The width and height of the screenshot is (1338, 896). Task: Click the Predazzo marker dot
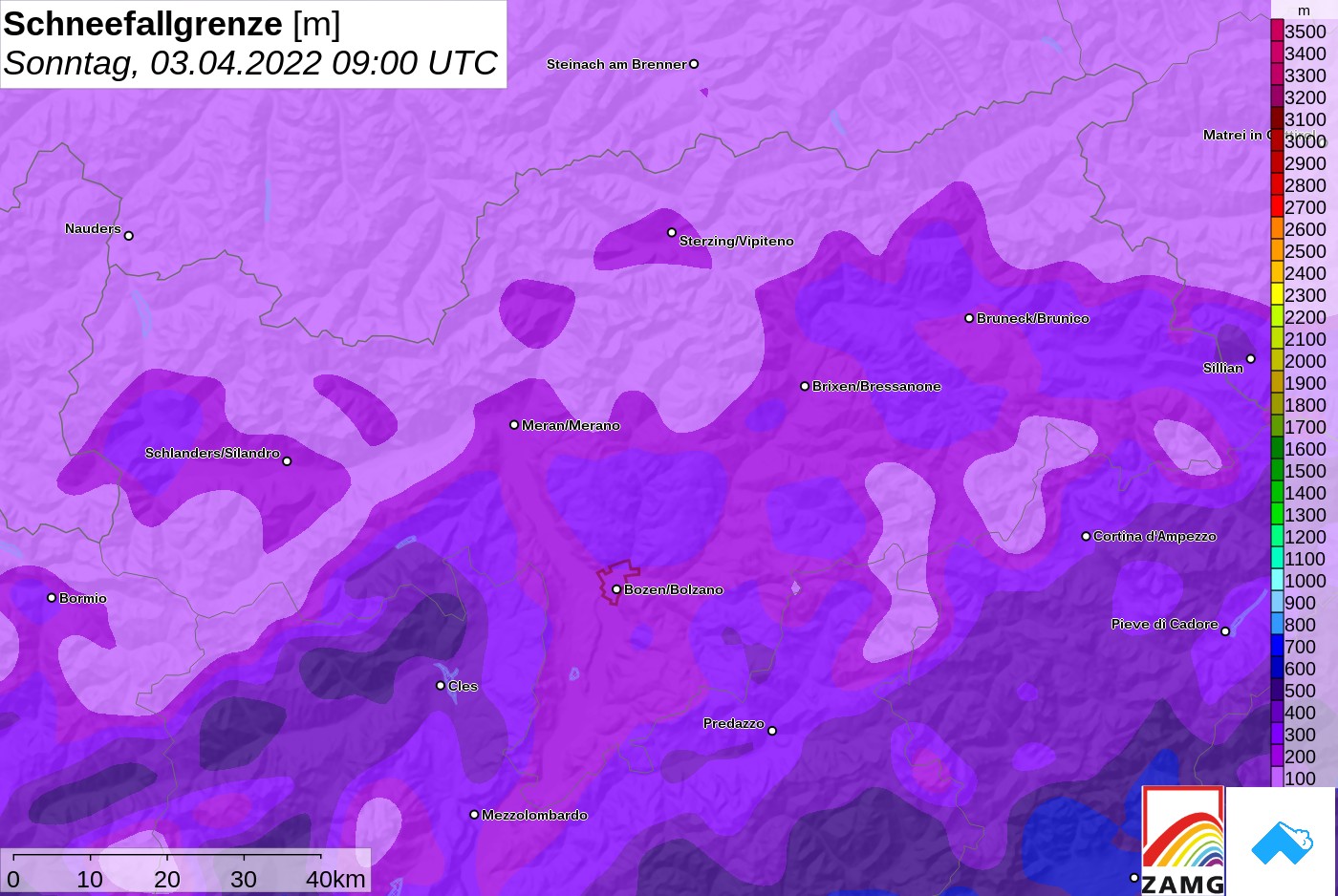click(x=772, y=731)
